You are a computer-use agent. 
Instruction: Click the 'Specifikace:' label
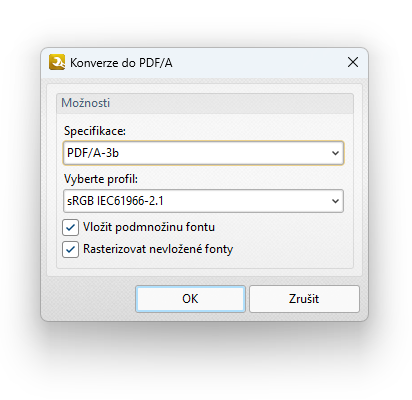click(95, 131)
